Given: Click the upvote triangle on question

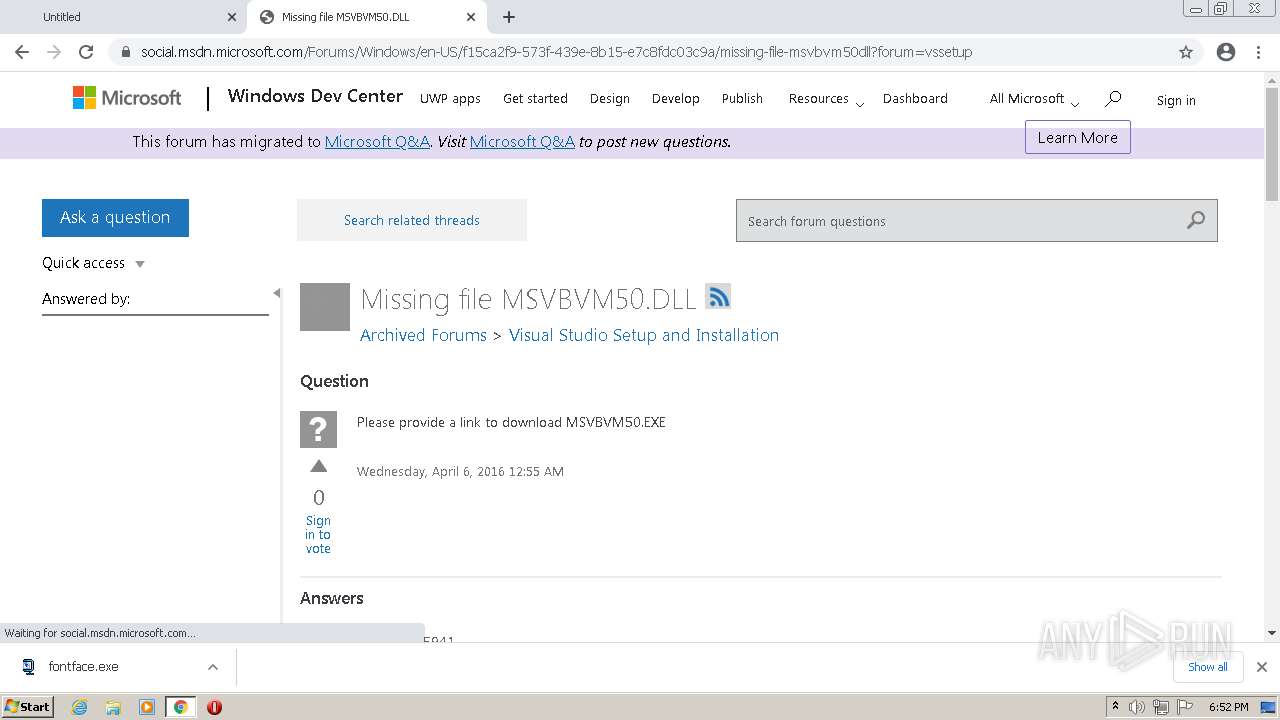Looking at the screenshot, I should (x=319, y=466).
